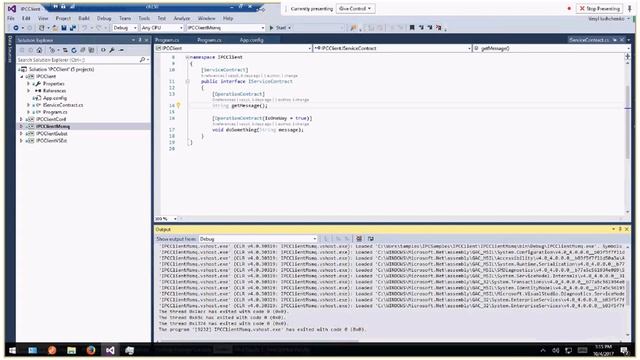Toggle auto-hide pin on the Output panel
Screen dimensions: 640x360
pos(620,229)
